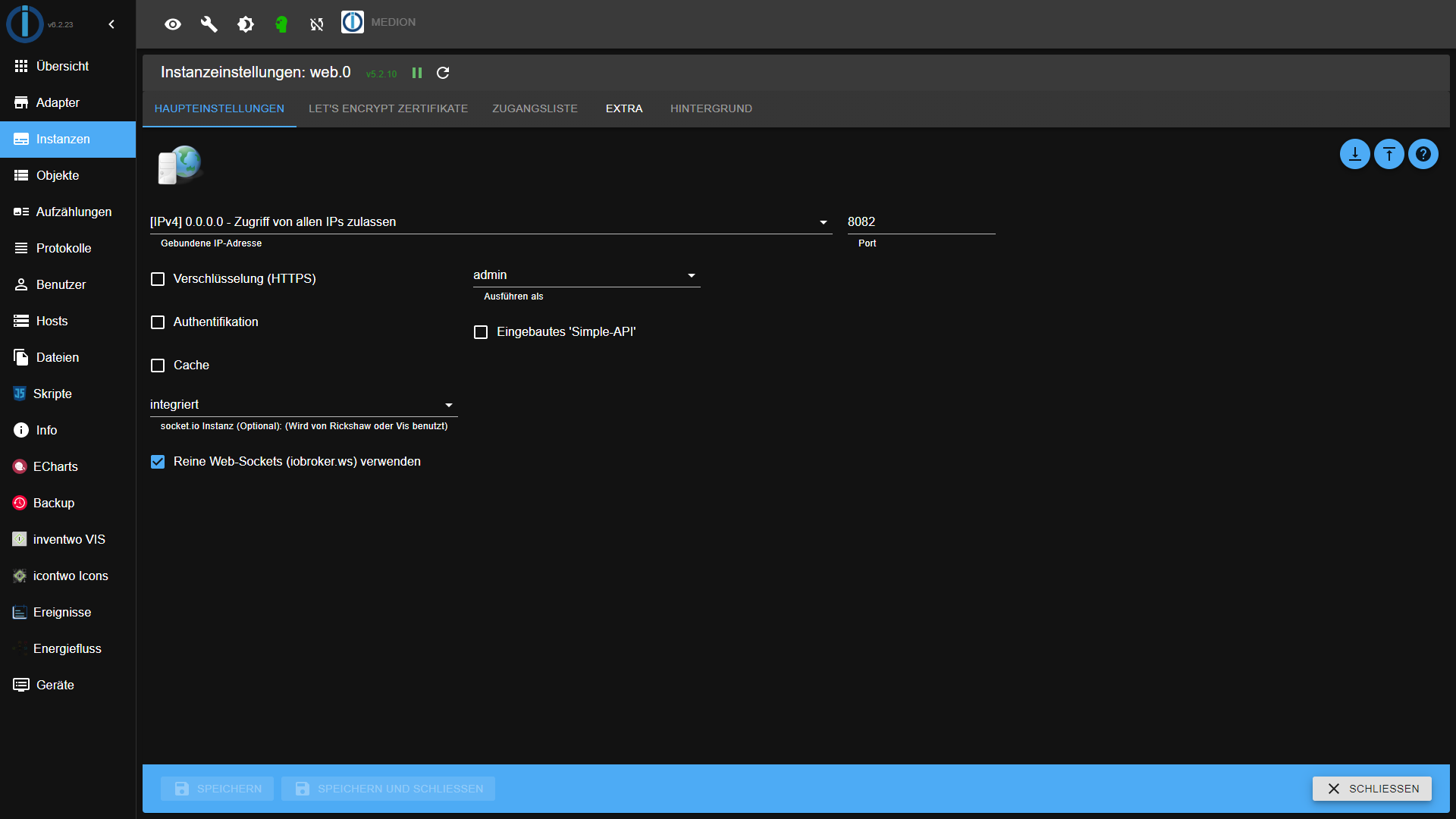Click the download/save icon top right
1456x819 pixels.
[1355, 154]
